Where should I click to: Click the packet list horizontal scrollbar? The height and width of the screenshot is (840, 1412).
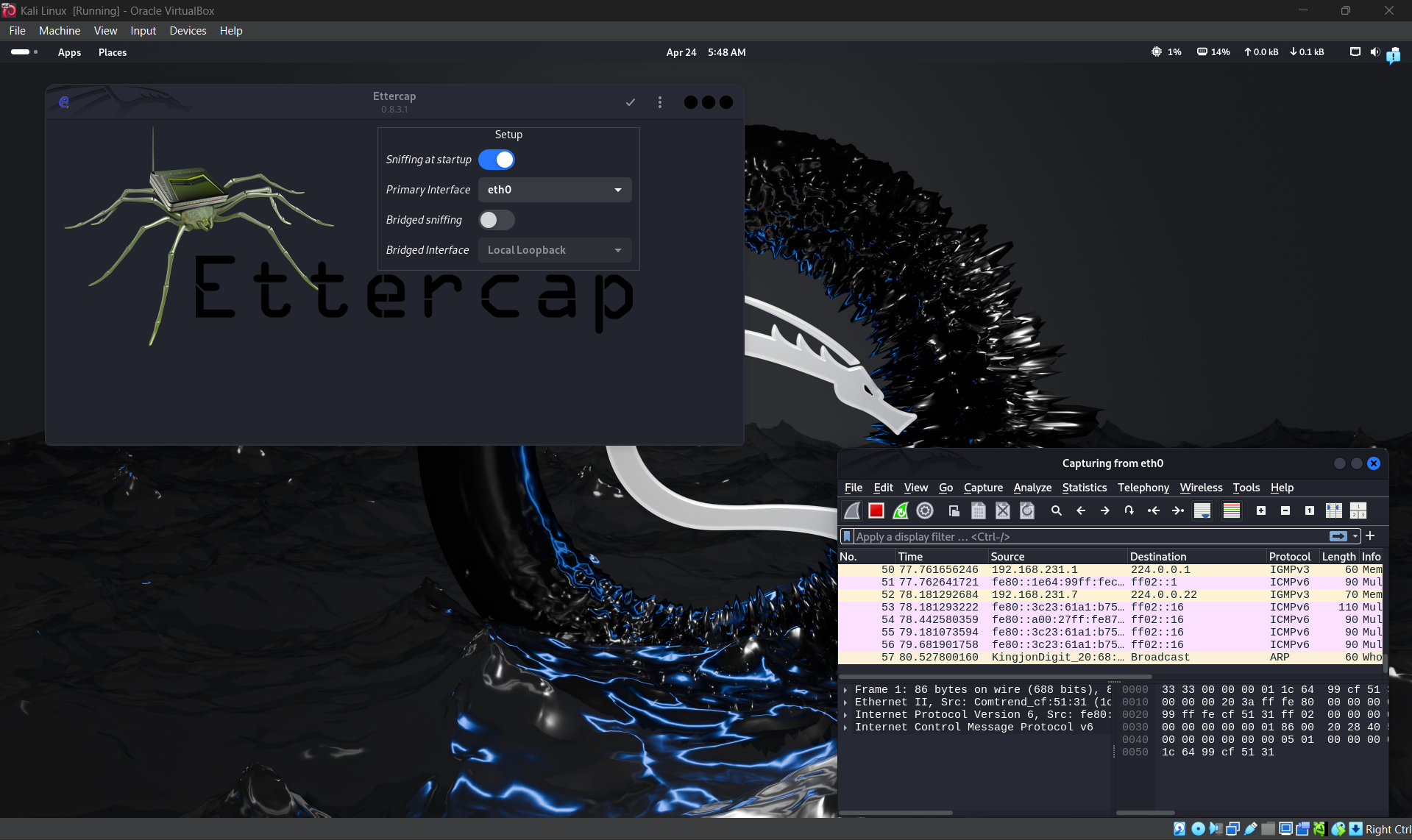click(995, 677)
